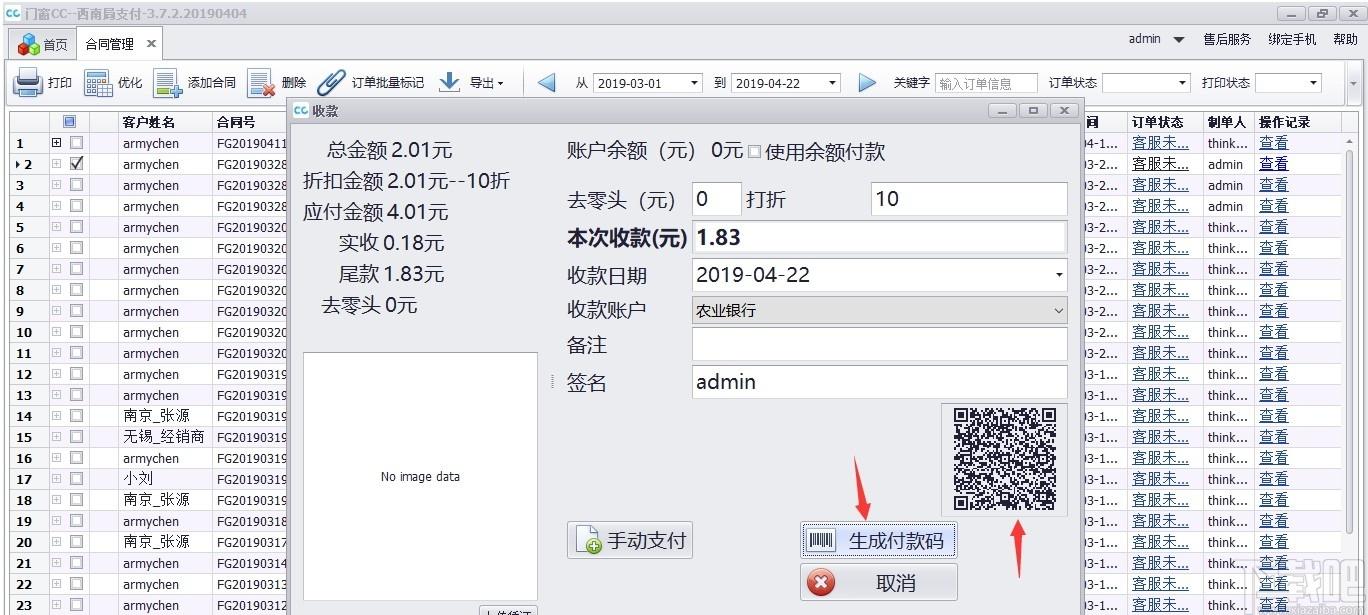
Task: Click the 客服未 status link in row 12
Action: click(1160, 374)
